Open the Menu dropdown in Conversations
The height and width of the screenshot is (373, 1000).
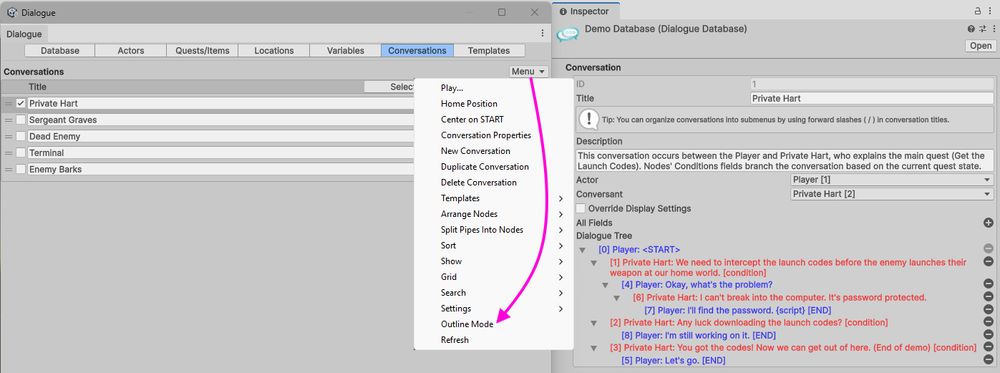(528, 71)
